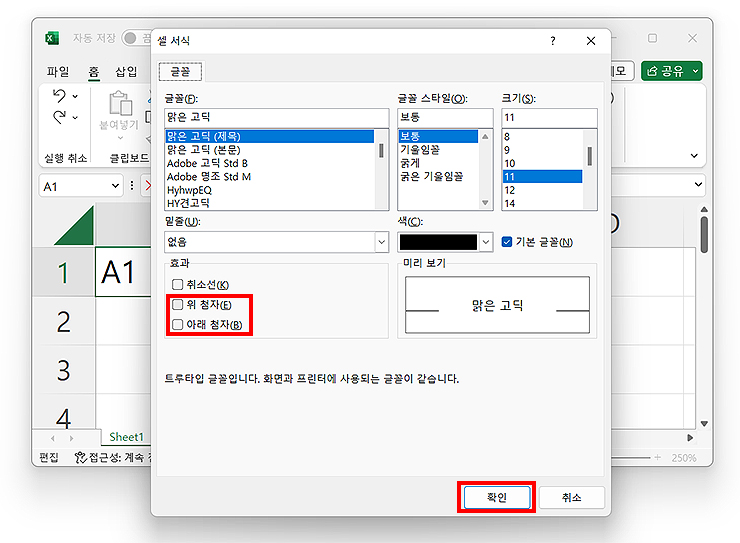Select font size 12
This screenshot has height=543, width=740.
click(x=543, y=190)
